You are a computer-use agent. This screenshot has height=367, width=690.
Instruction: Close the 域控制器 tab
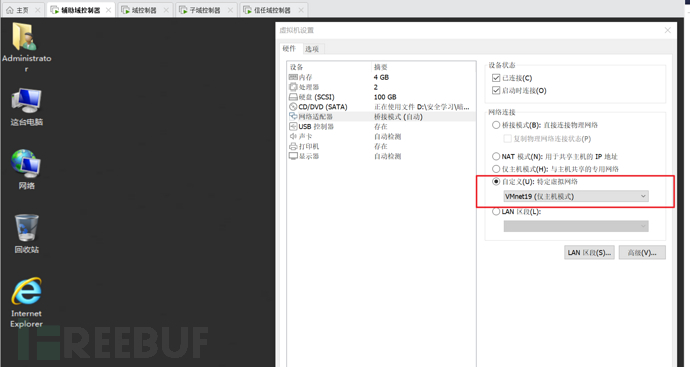pyautogui.click(x=166, y=10)
